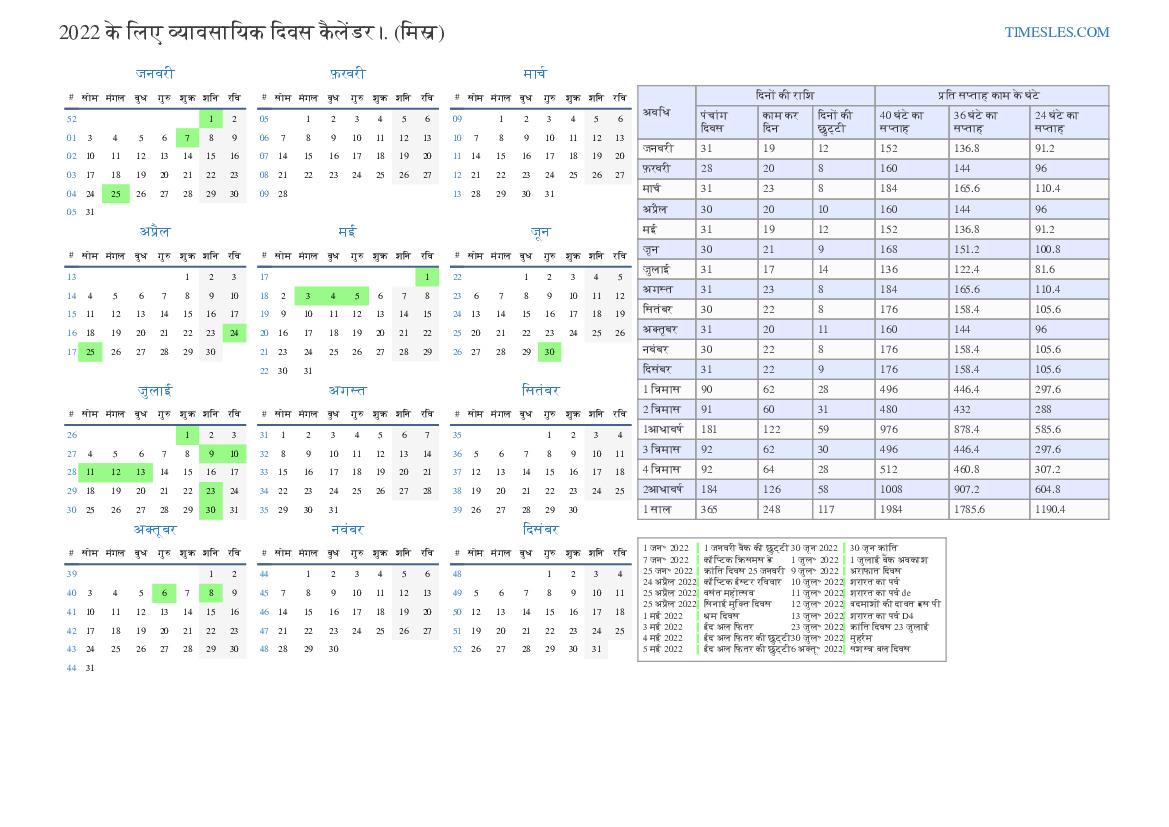Select the अगस्त calendar month heading
This screenshot has height=827, width=1169.
click(347, 390)
